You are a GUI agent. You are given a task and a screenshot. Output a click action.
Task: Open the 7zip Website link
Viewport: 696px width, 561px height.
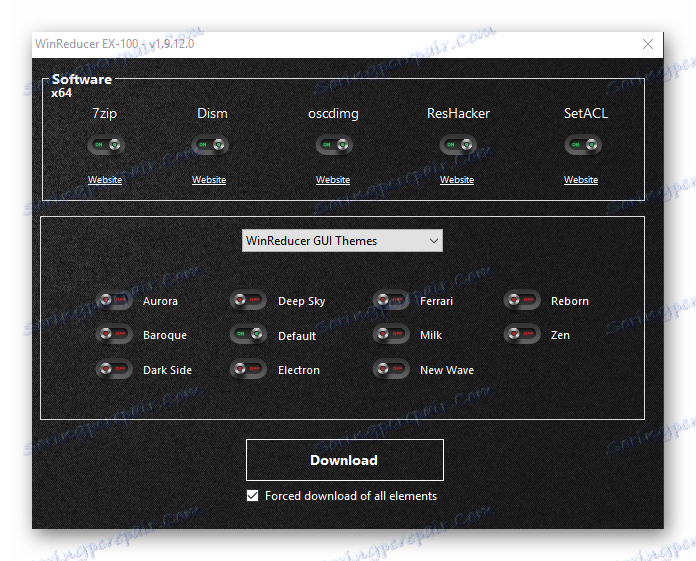pyautogui.click(x=105, y=180)
